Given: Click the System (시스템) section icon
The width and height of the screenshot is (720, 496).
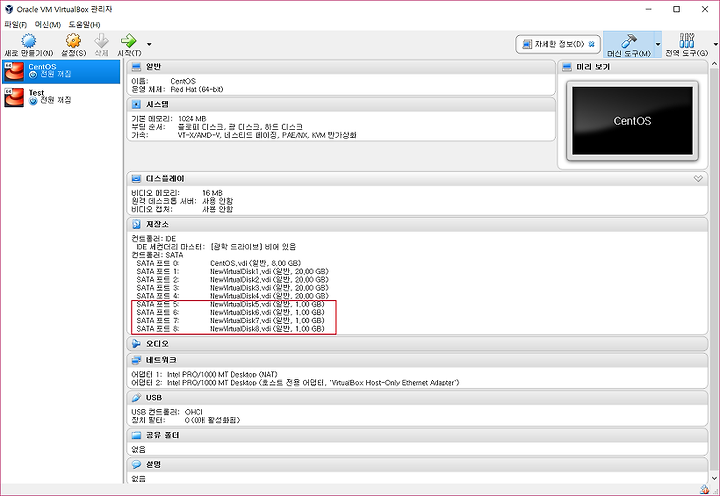Looking at the screenshot, I should pyautogui.click(x=136, y=105).
